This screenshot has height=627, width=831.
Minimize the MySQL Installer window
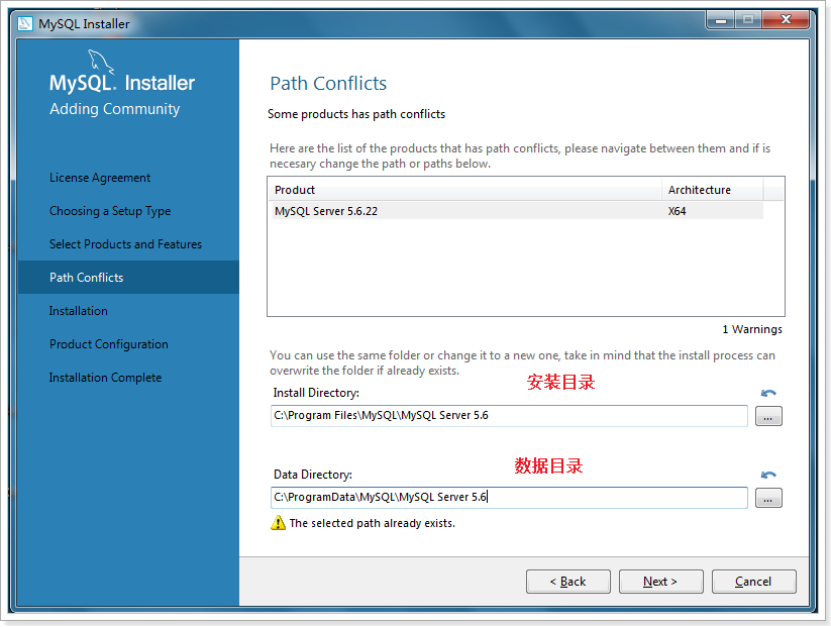coord(720,20)
